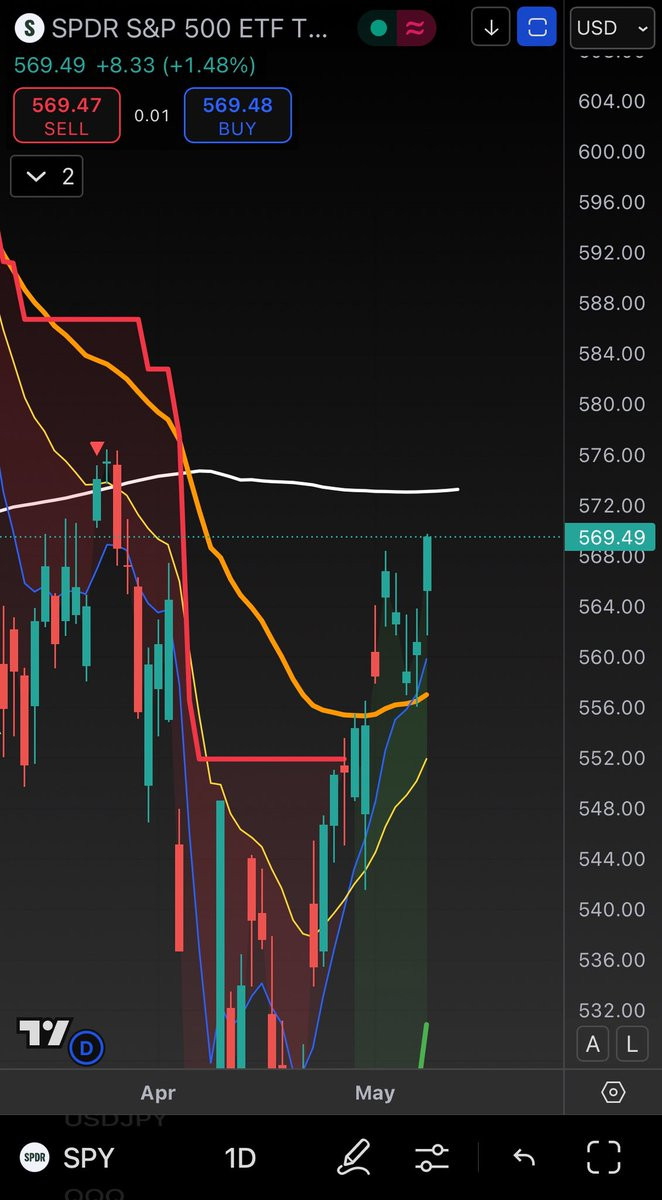Click the 569.48 BUY button

coord(237,115)
